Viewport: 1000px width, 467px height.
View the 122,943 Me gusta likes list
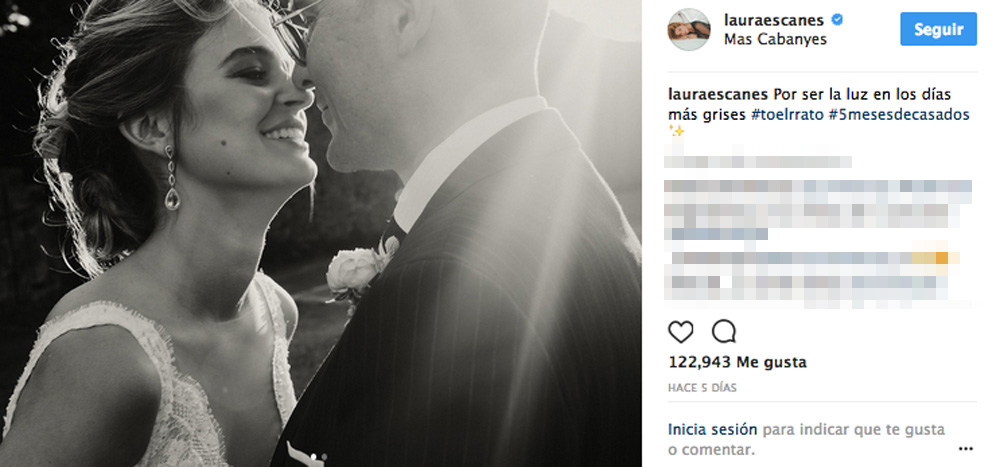(737, 362)
